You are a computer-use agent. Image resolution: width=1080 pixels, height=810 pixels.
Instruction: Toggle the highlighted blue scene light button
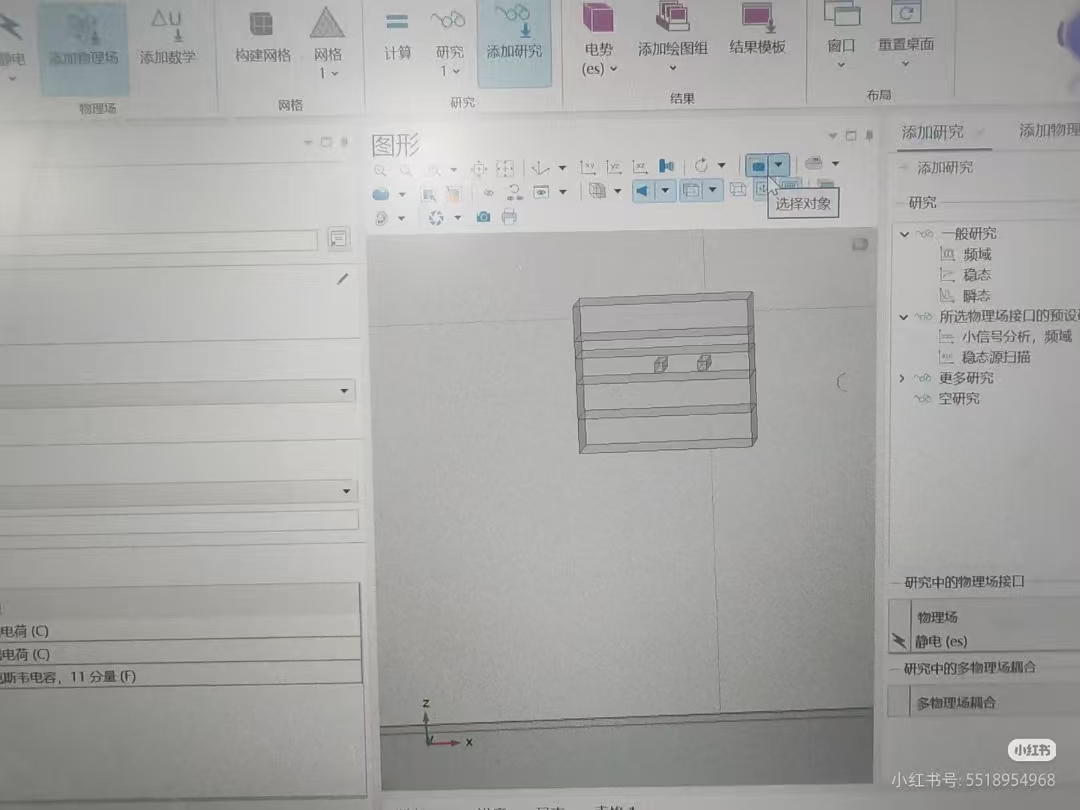coord(641,191)
